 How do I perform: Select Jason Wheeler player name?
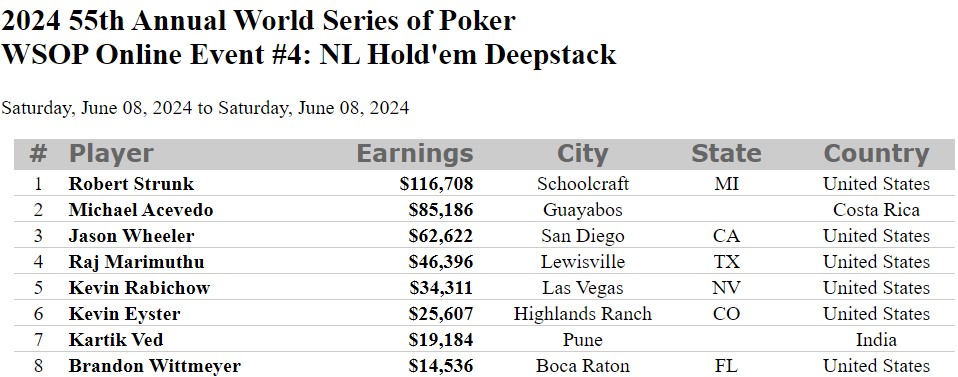[x=131, y=236]
